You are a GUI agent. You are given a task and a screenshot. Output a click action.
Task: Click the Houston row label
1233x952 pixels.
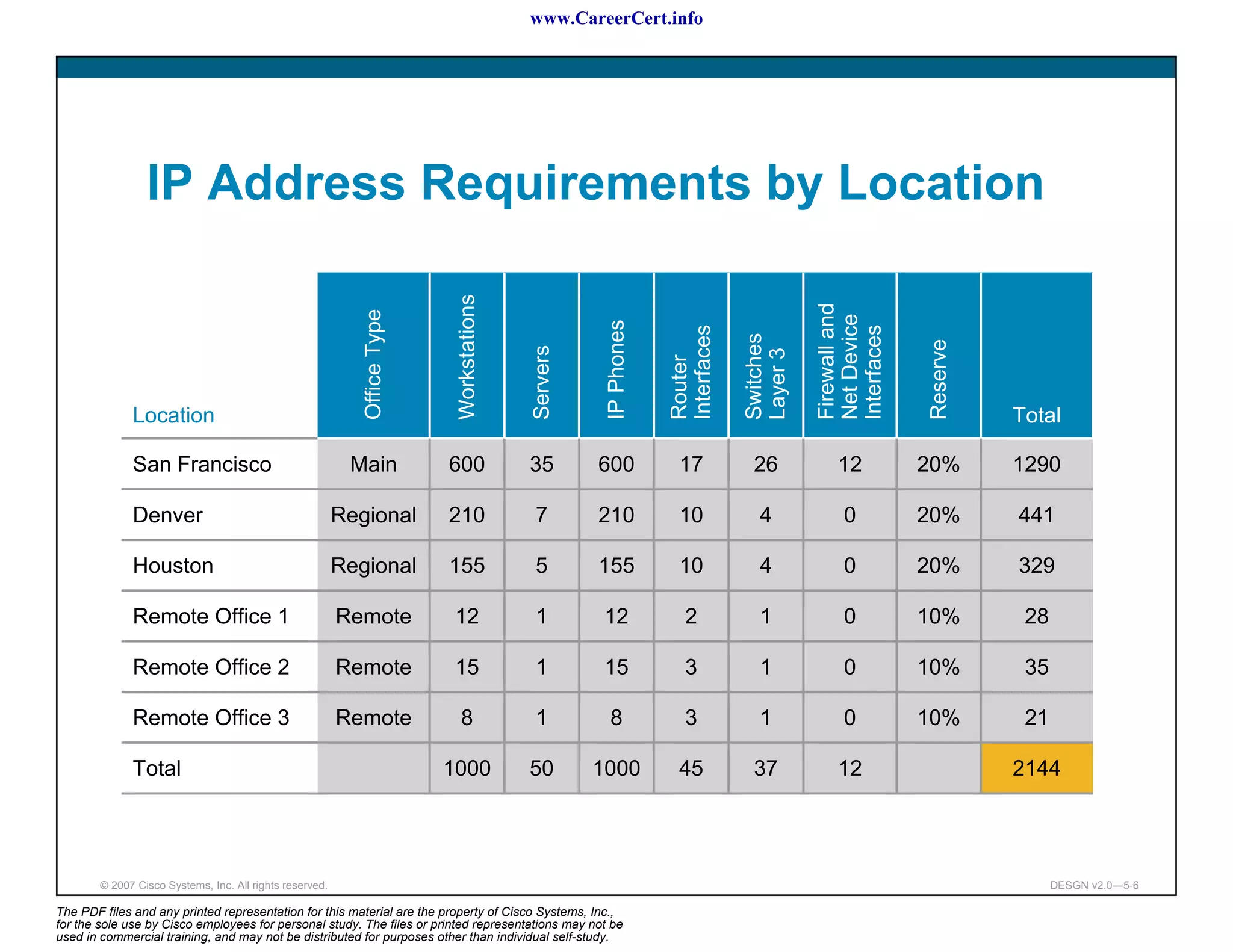tap(173, 566)
